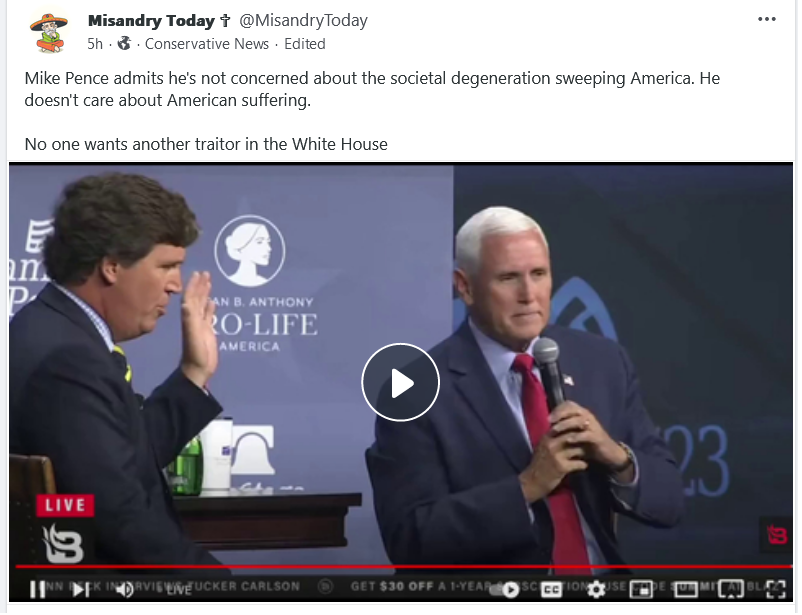Click the large center play button
The image size is (802, 615).
(400, 383)
